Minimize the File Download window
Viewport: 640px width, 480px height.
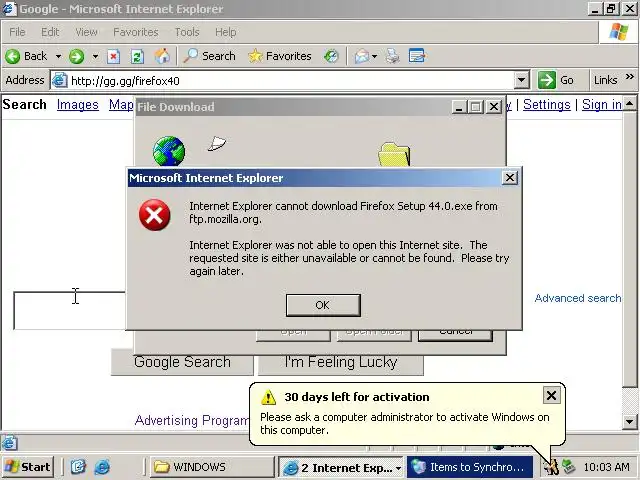tap(459, 107)
